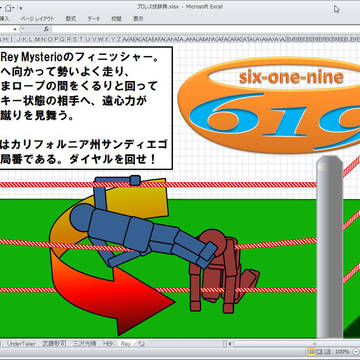This screenshot has height=360, width=360.
Task: Expand the Name Box dropdown arrow
Action: click(15, 29)
